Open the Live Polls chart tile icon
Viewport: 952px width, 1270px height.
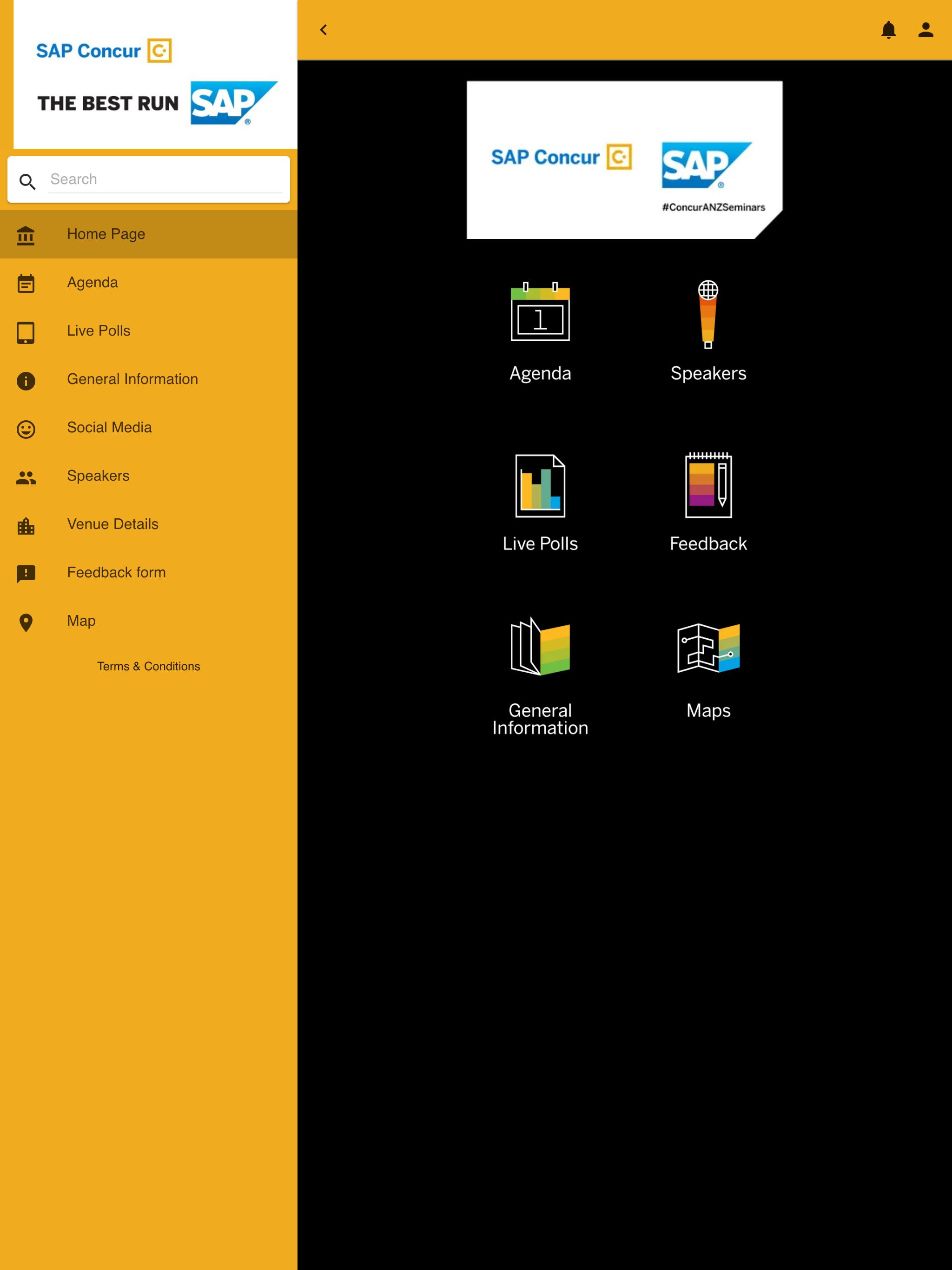coord(540,486)
